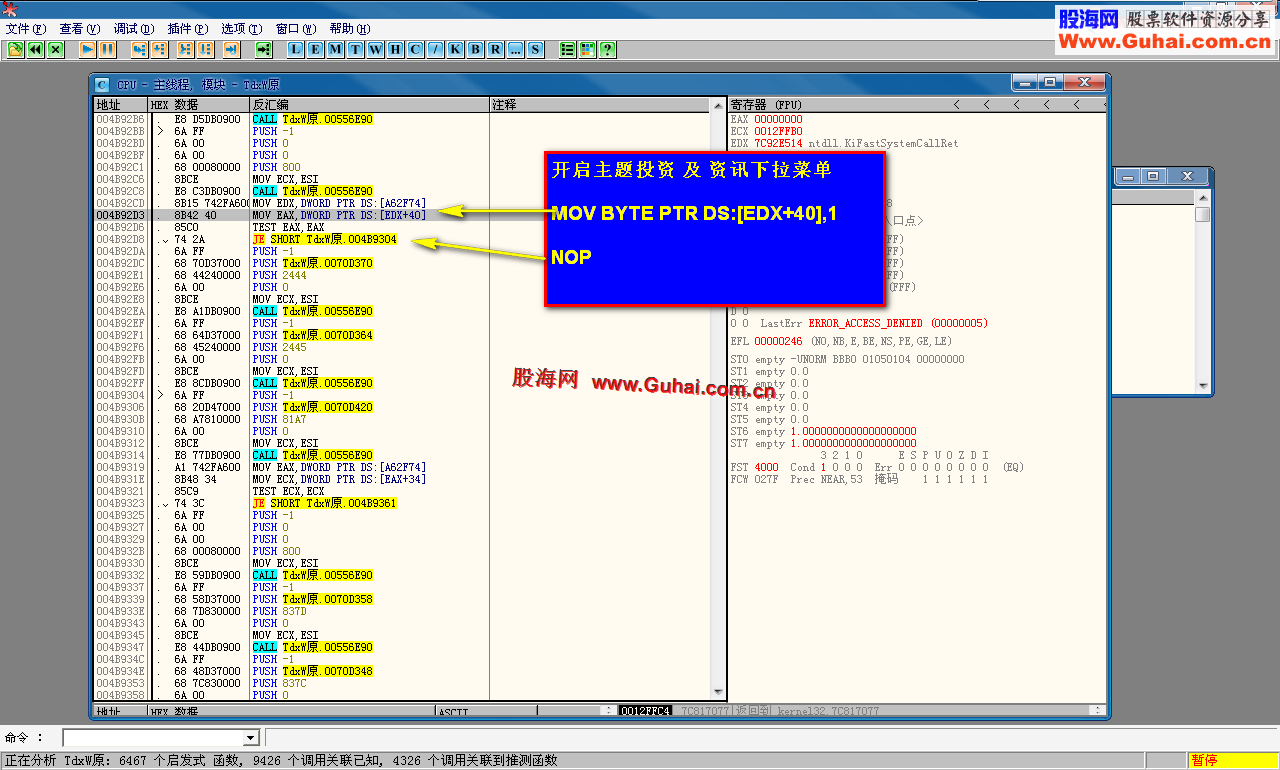Click the Trace into icon
Image resolution: width=1280 pixels, height=770 pixels.
pos(185,49)
